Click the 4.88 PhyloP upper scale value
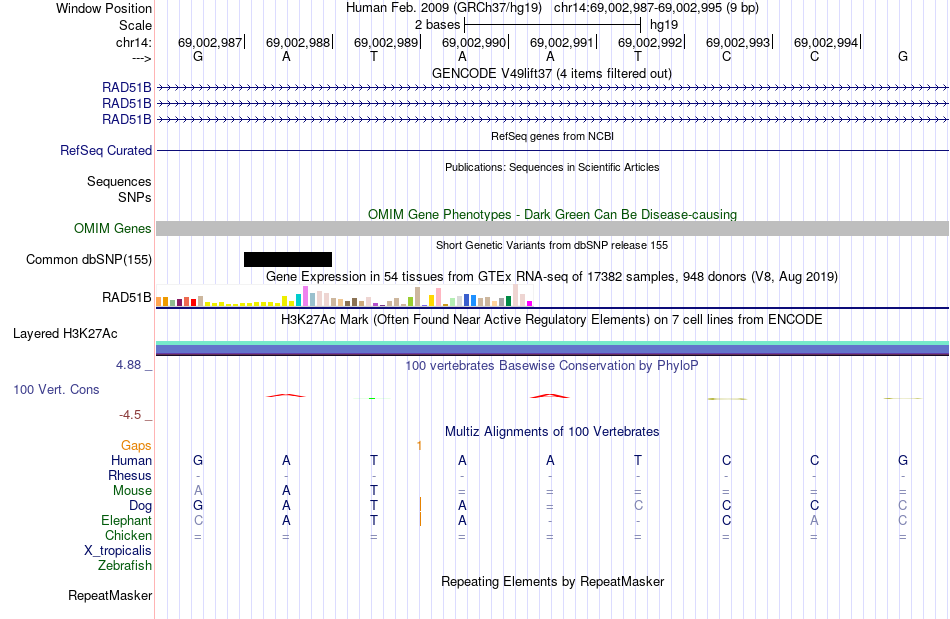The height and width of the screenshot is (619, 950). coord(128,365)
